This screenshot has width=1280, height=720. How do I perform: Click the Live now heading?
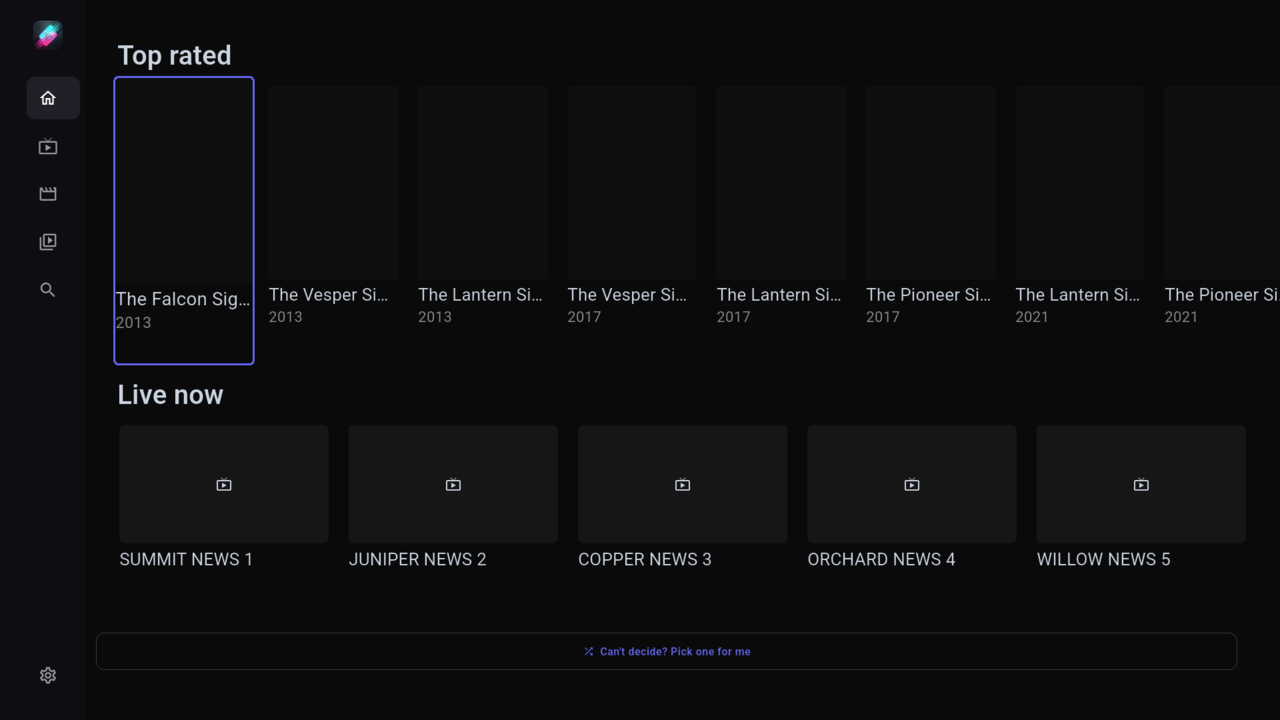tap(170, 395)
